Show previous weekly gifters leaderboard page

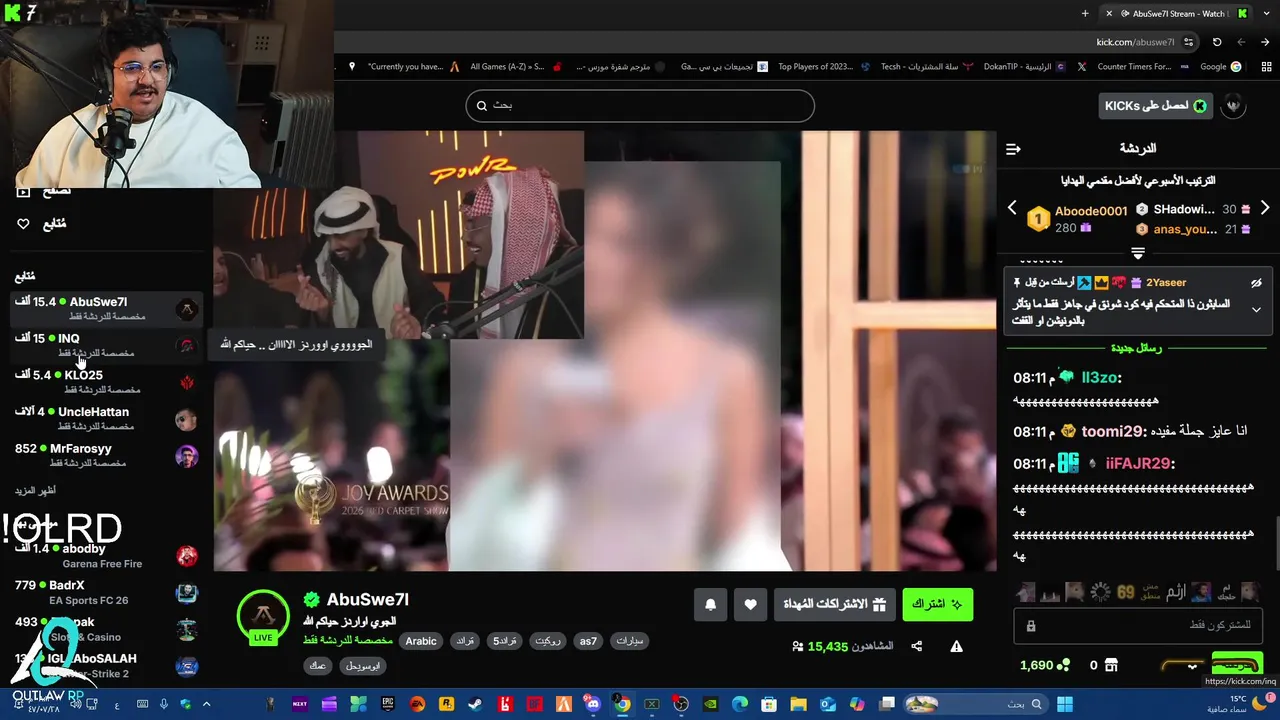coord(1011,208)
